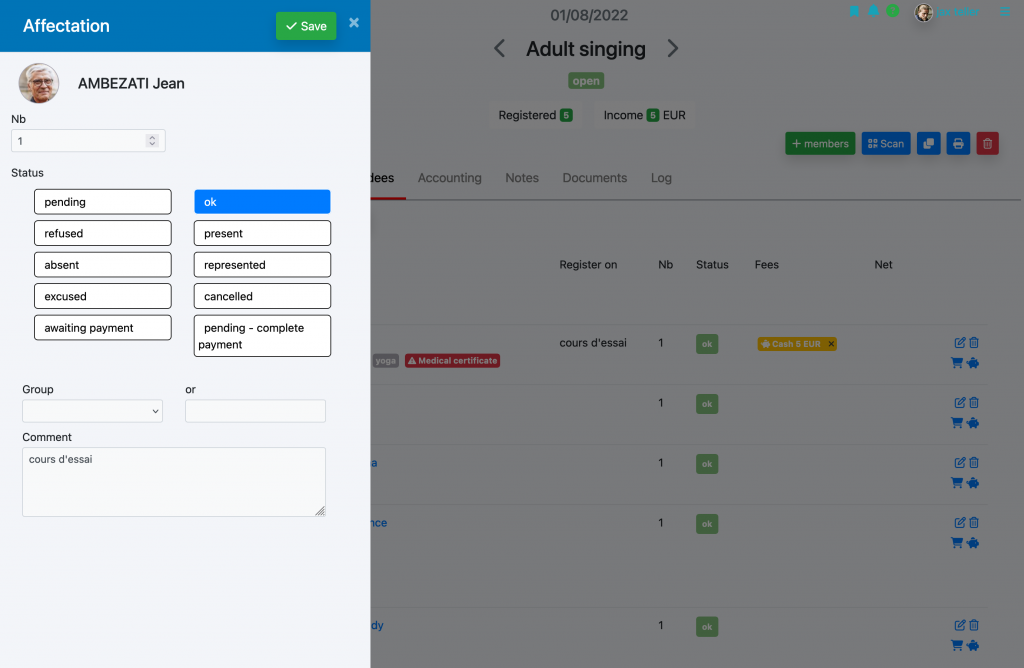This screenshot has height=668, width=1024.
Task: Open piggy bank icon in row ending 'dy'
Action: click(972, 645)
